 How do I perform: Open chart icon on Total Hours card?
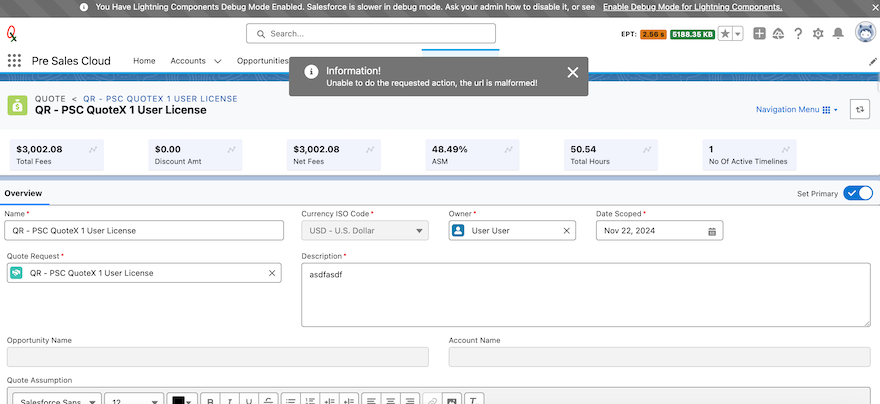(x=647, y=150)
